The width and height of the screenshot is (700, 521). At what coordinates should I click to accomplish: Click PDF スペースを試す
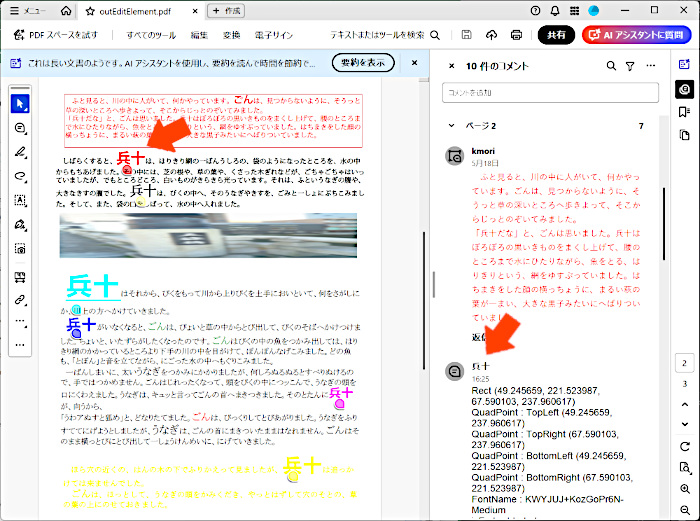[56, 35]
